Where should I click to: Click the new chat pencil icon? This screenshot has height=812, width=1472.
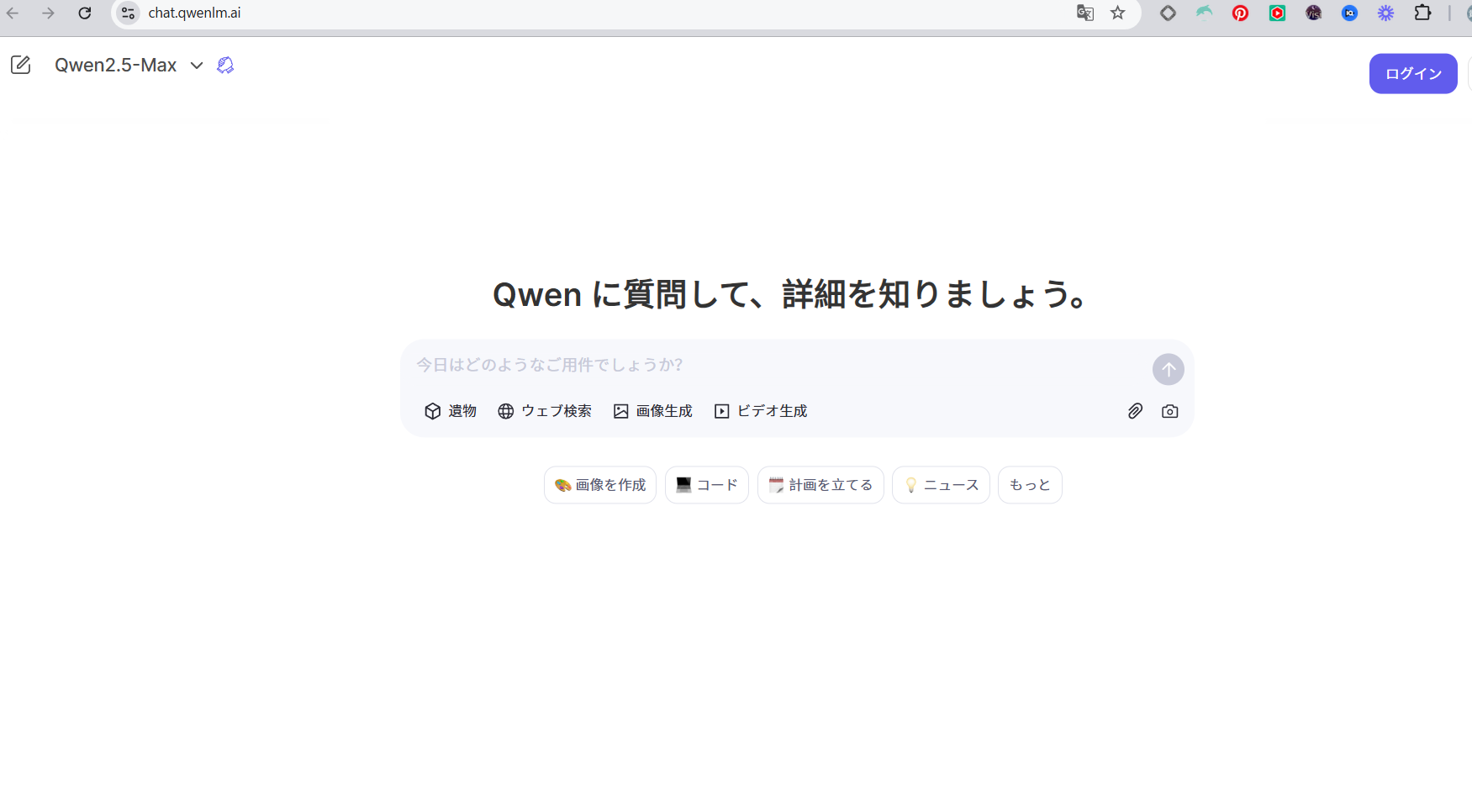coord(20,65)
